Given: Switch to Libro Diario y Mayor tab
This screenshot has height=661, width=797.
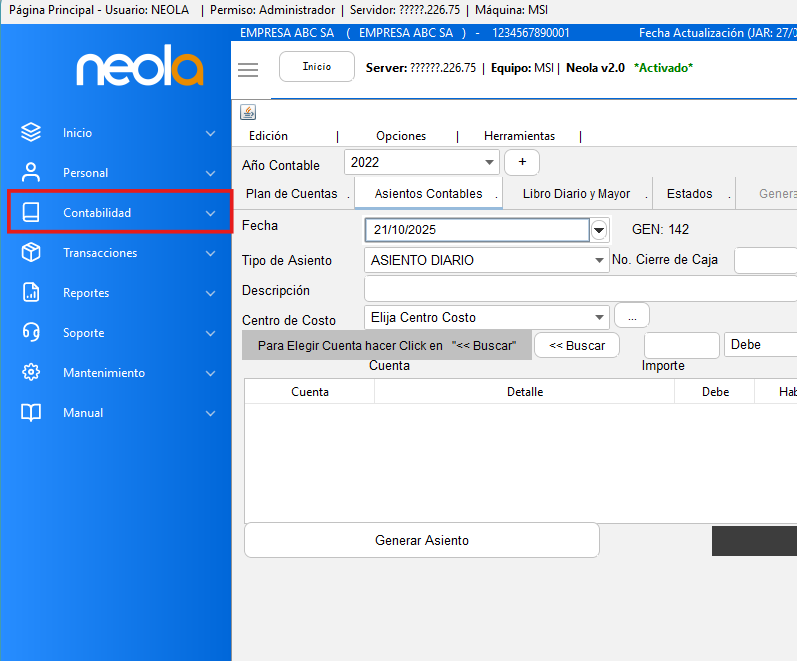Looking at the screenshot, I should [576, 194].
